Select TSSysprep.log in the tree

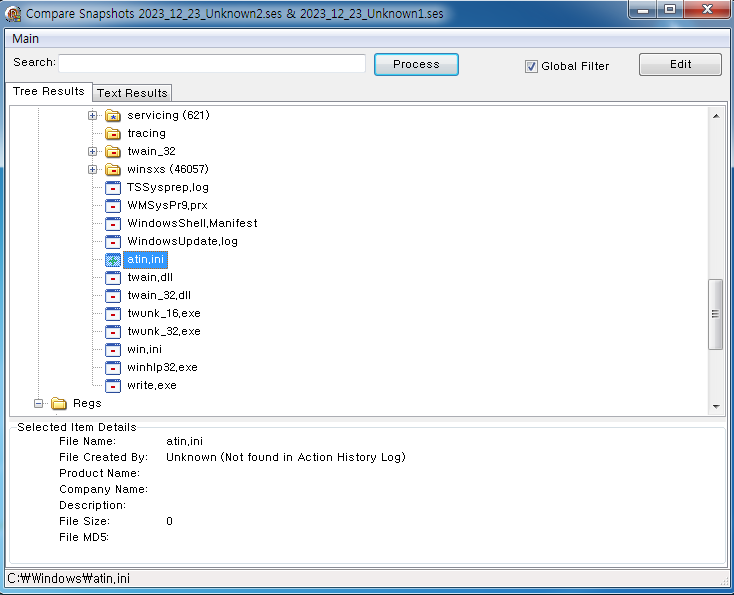tap(168, 188)
